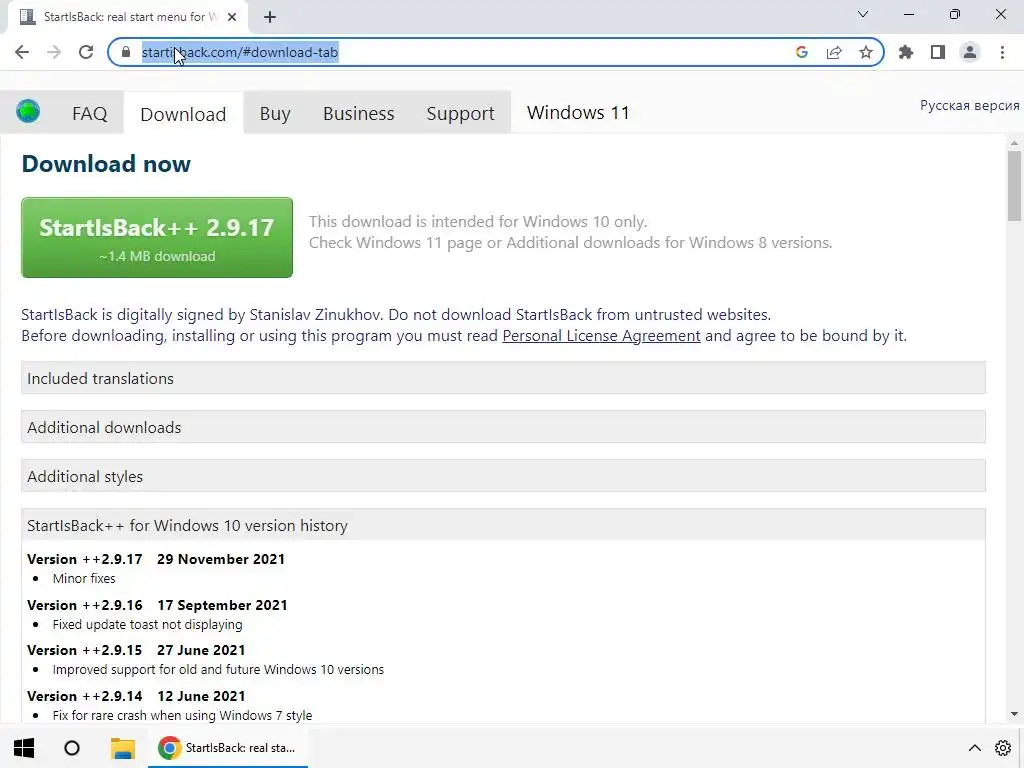Screen dimensions: 1024x768
Task: Click the 'Download now' heading
Action: point(106,164)
